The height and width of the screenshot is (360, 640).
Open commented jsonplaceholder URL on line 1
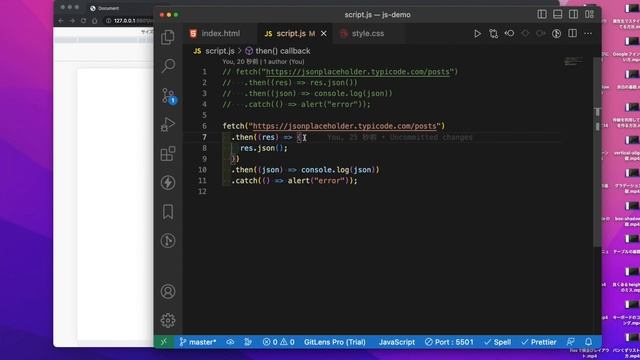[358, 72]
